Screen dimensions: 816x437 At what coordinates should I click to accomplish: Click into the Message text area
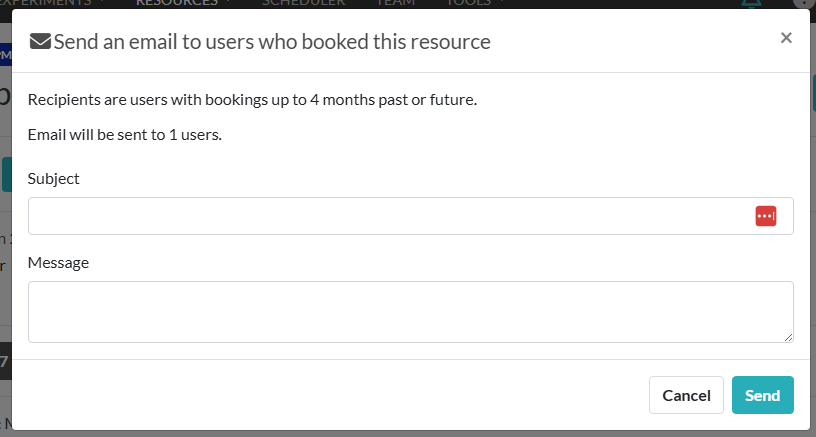click(x=410, y=311)
